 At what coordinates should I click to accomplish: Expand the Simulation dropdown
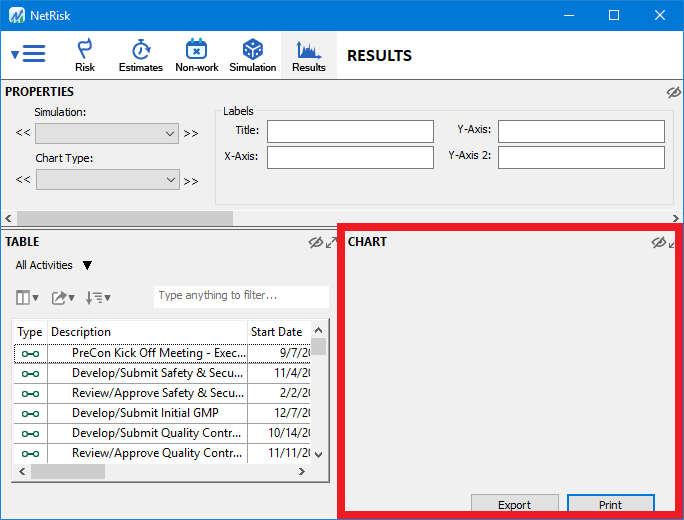pos(107,133)
